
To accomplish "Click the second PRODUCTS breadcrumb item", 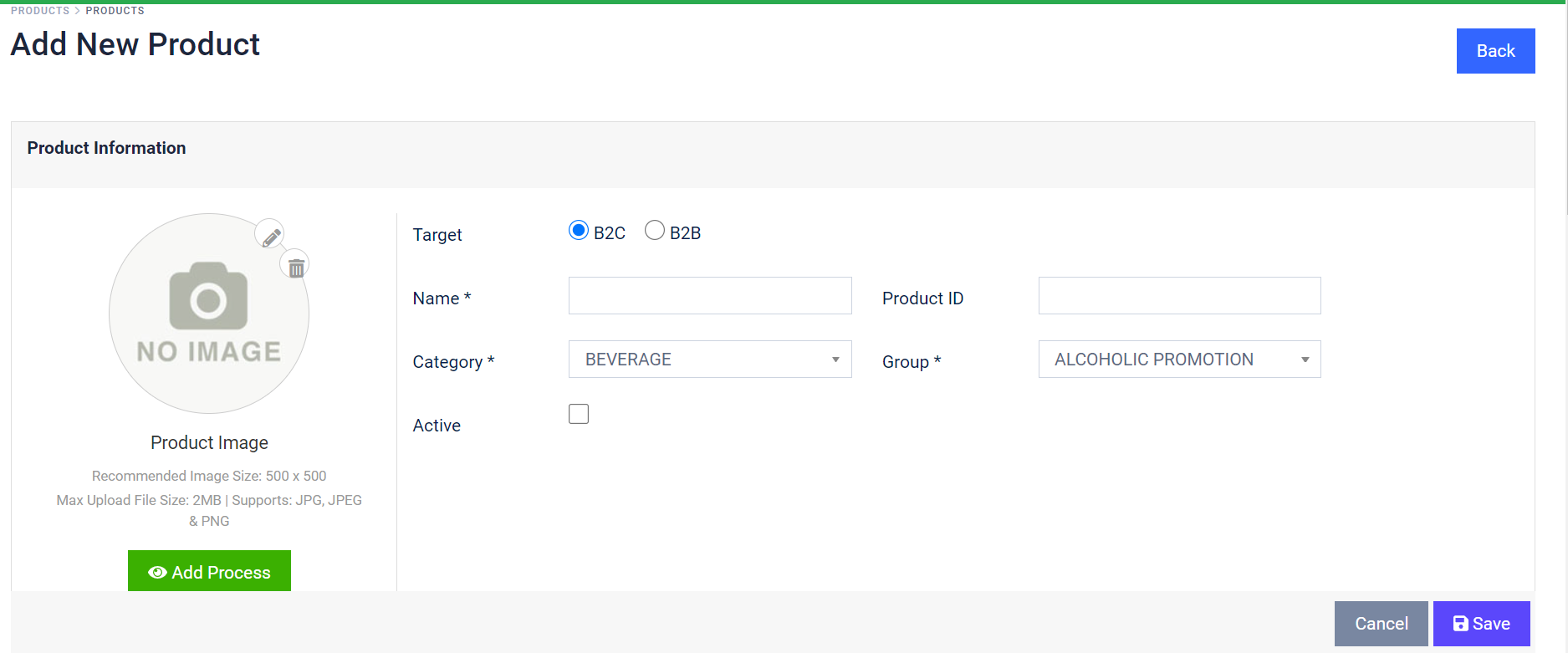I will point(115,10).
